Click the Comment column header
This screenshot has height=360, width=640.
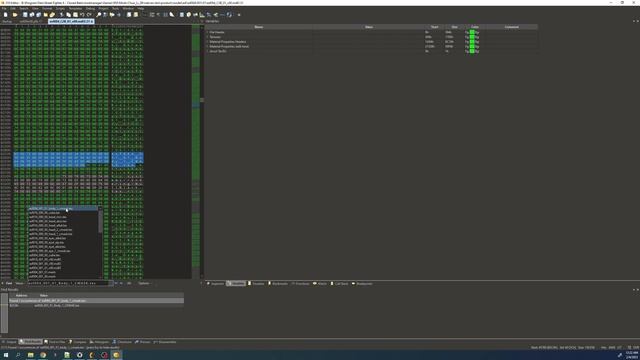pyautogui.click(x=511, y=27)
